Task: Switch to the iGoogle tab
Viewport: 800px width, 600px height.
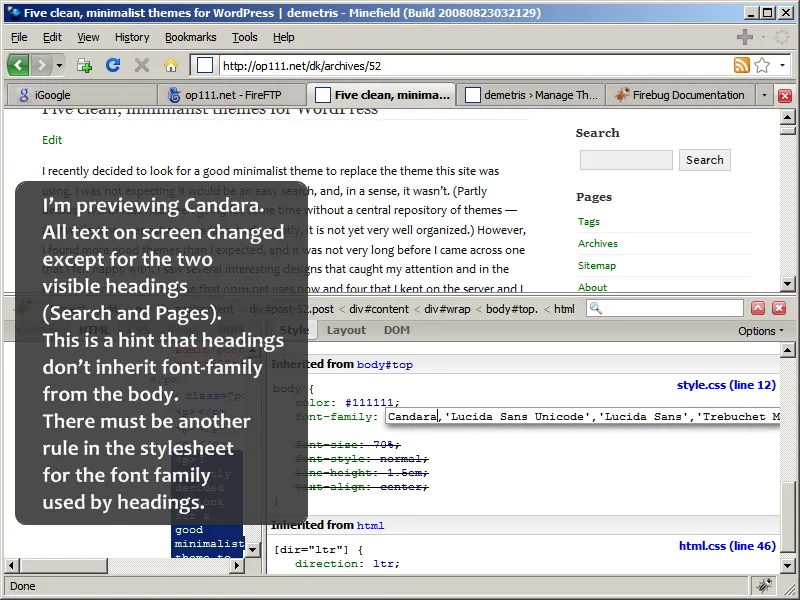Action: pyautogui.click(x=82, y=95)
